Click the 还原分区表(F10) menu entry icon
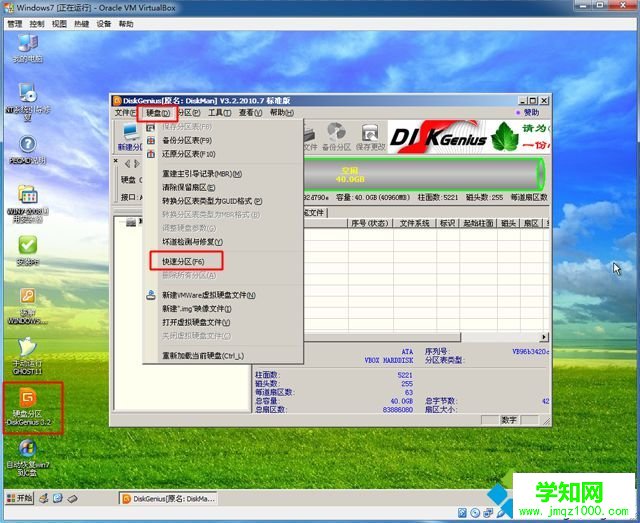This screenshot has width=640, height=523. point(151,154)
